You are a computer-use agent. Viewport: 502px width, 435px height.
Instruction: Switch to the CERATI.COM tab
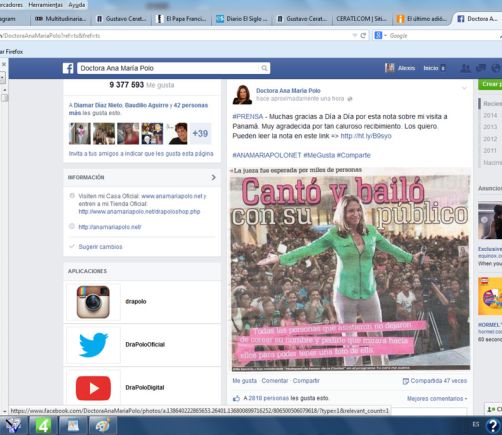click(x=361, y=19)
